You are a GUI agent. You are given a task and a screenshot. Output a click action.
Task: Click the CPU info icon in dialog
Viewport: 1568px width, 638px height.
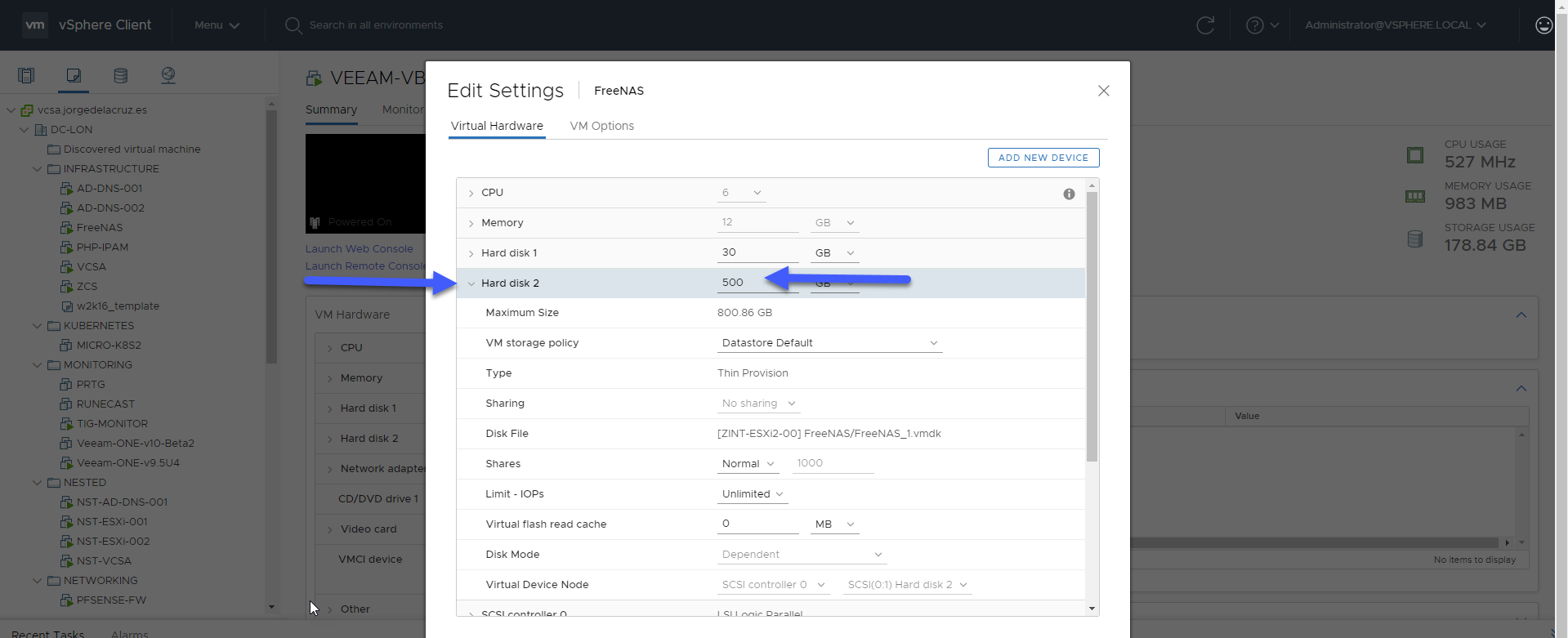click(1069, 194)
